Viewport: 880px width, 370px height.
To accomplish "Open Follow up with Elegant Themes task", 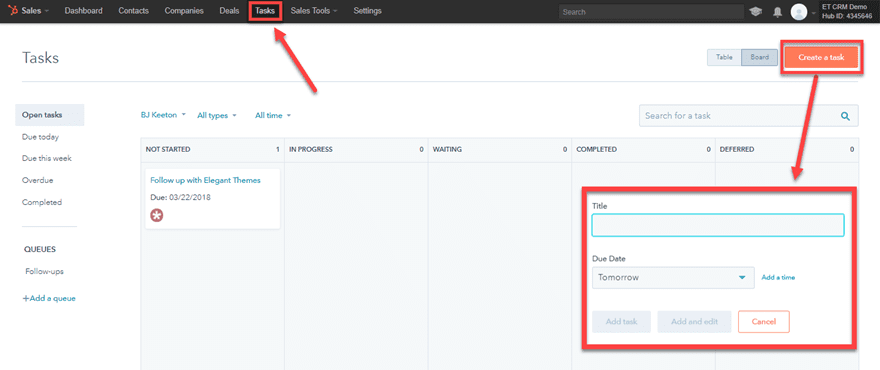I will click(x=205, y=180).
